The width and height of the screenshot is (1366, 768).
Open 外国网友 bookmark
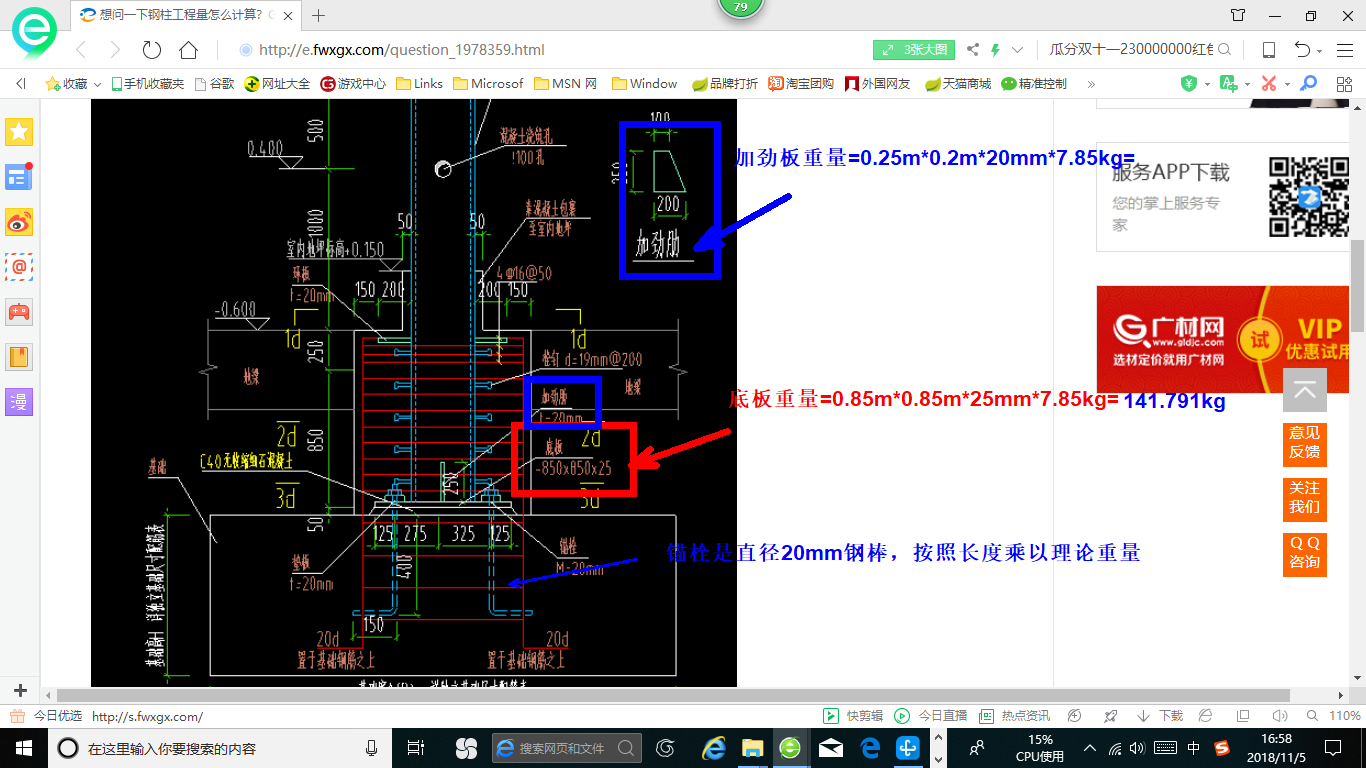pyautogui.click(x=877, y=84)
